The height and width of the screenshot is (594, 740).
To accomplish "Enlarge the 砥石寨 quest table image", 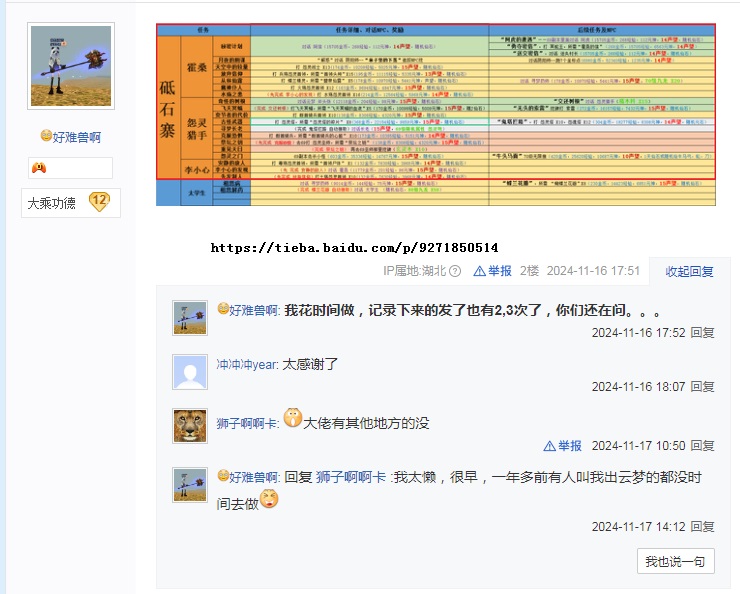I will pos(436,115).
